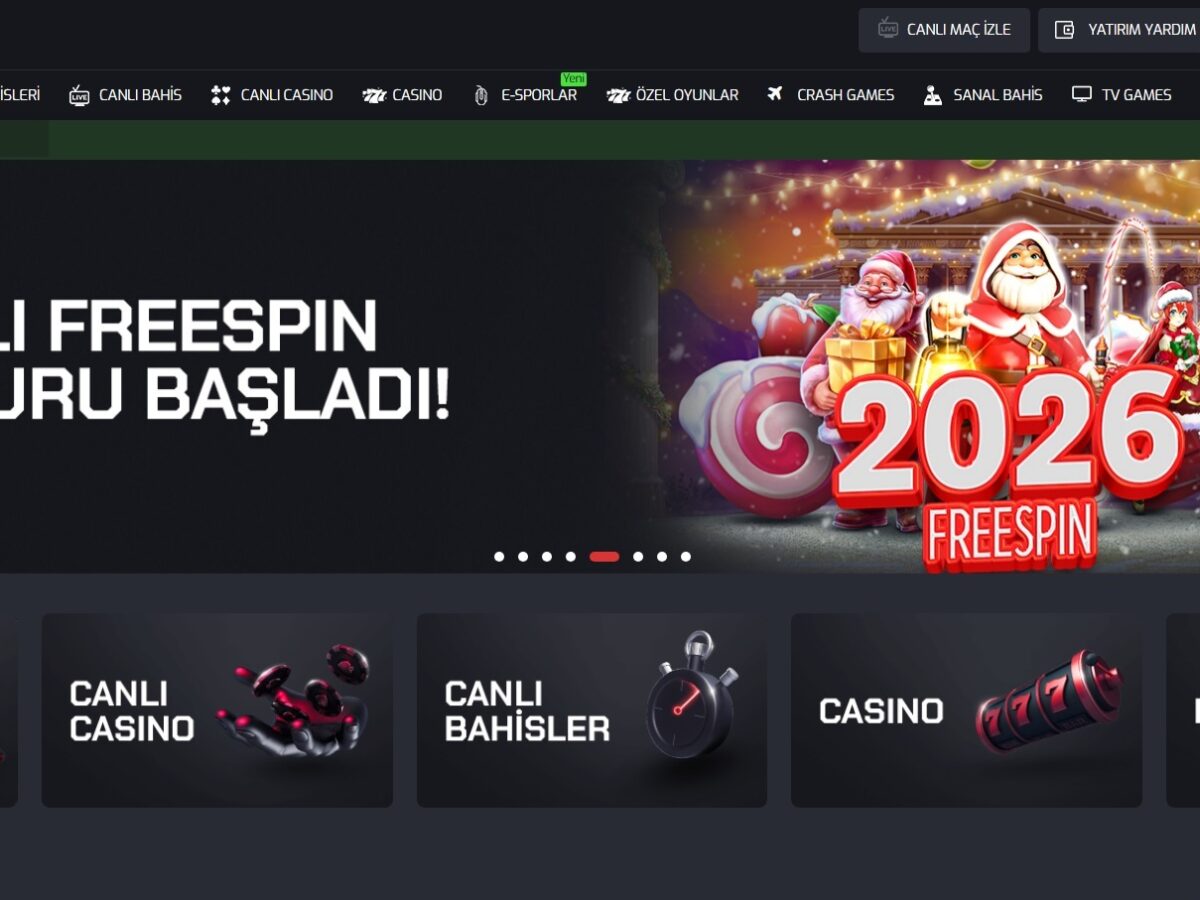Image resolution: width=1200 pixels, height=900 pixels.
Task: Click the wallet icon beside Yatırım Yardım
Action: coord(1065,30)
